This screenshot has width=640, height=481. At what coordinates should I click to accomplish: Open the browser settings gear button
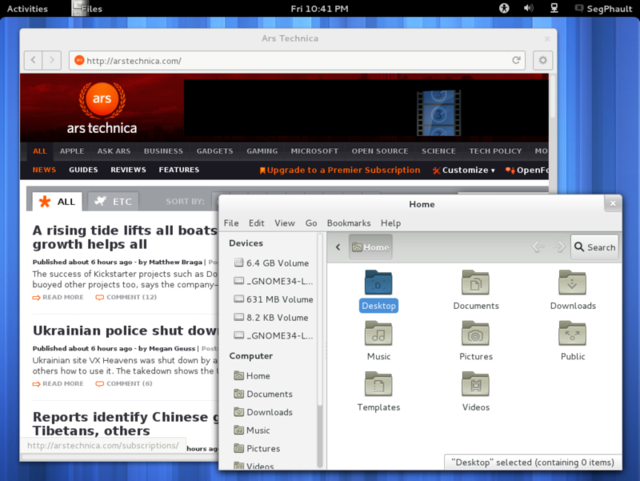pyautogui.click(x=543, y=60)
